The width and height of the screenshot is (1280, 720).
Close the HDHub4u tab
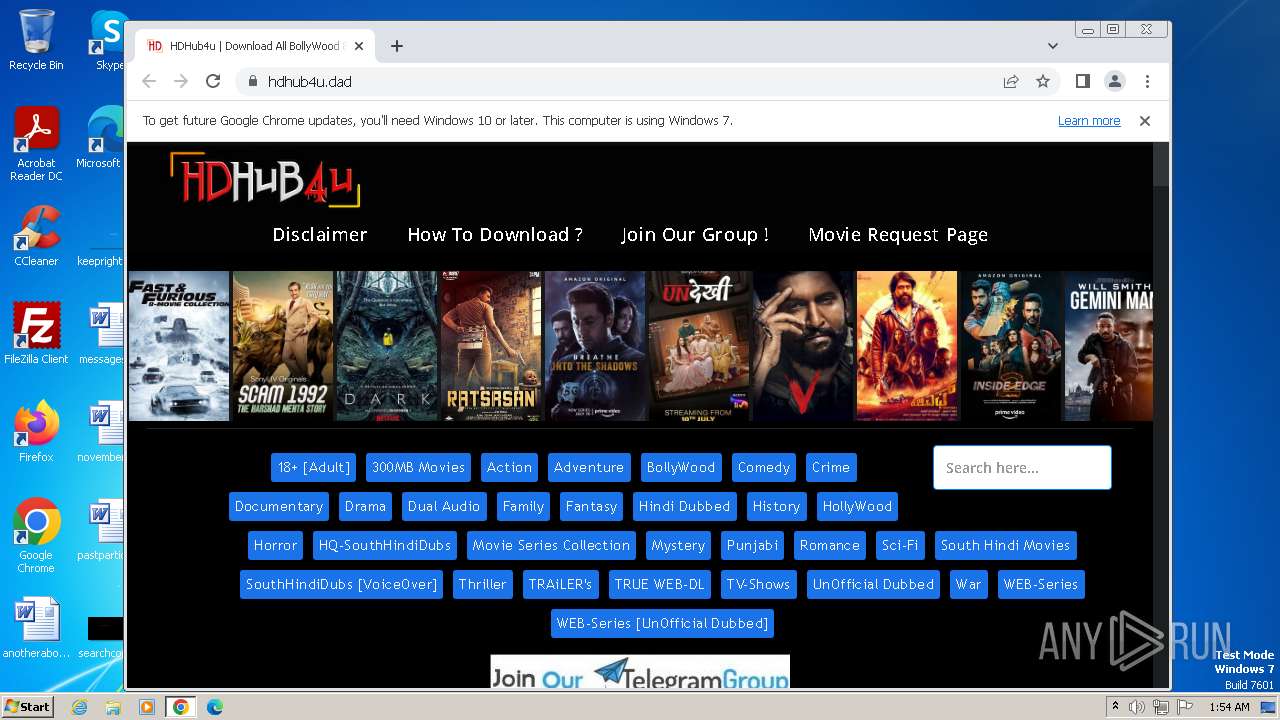358,46
